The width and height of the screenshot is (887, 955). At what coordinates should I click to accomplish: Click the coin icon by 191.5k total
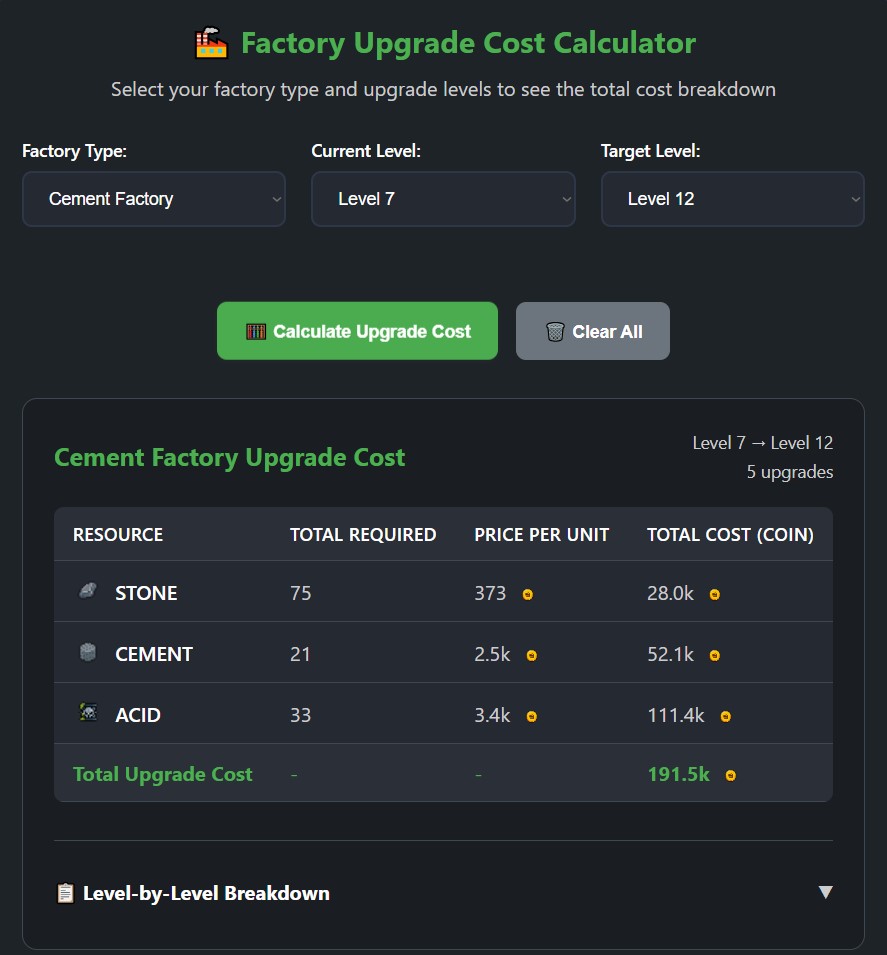[731, 775]
